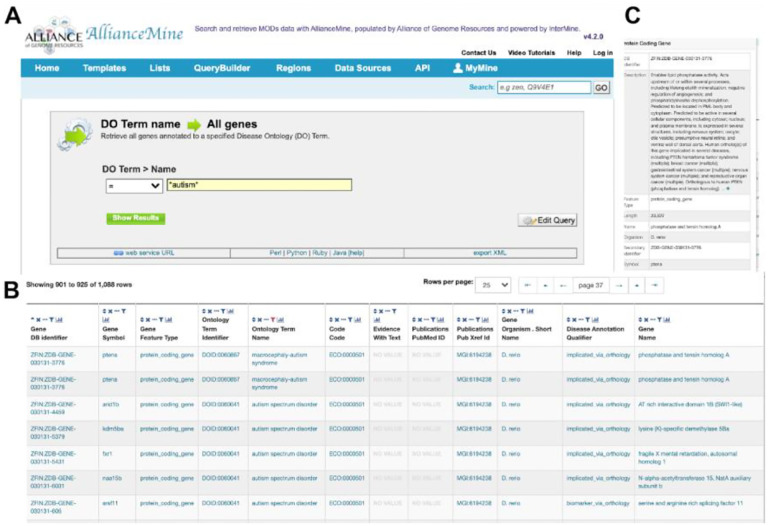Remove the Ontology Term Identifier column
The image size is (768, 526).
[210, 311]
